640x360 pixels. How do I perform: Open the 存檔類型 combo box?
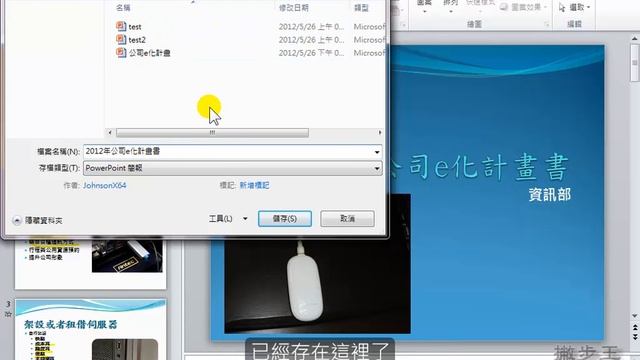(x=233, y=168)
